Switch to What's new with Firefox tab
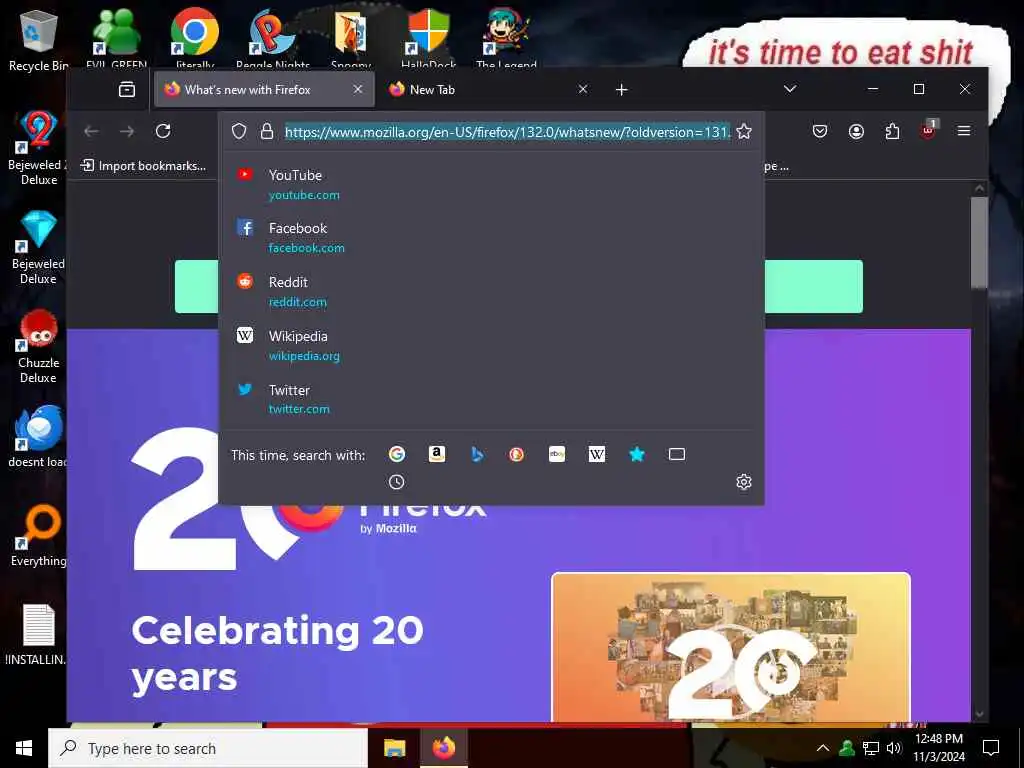The width and height of the screenshot is (1024, 768). pos(264,89)
